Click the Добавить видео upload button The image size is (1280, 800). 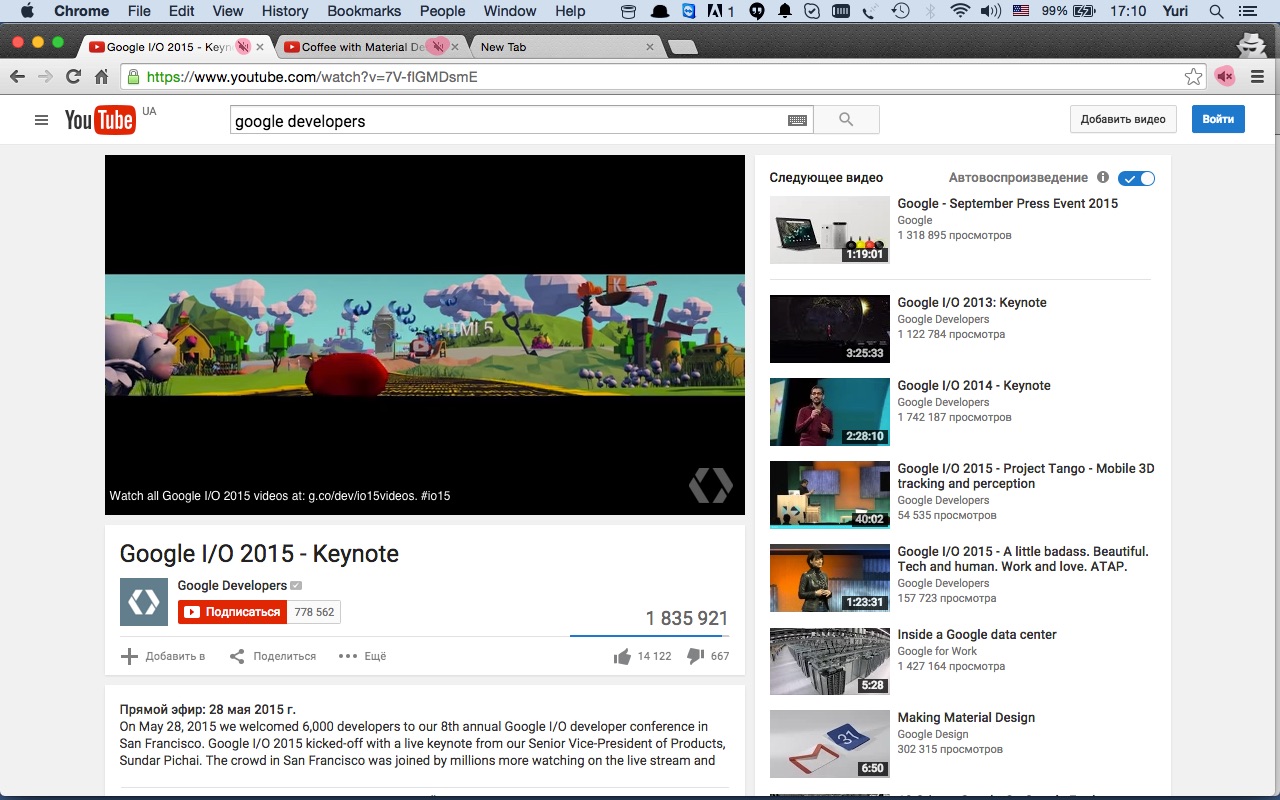click(x=1123, y=119)
